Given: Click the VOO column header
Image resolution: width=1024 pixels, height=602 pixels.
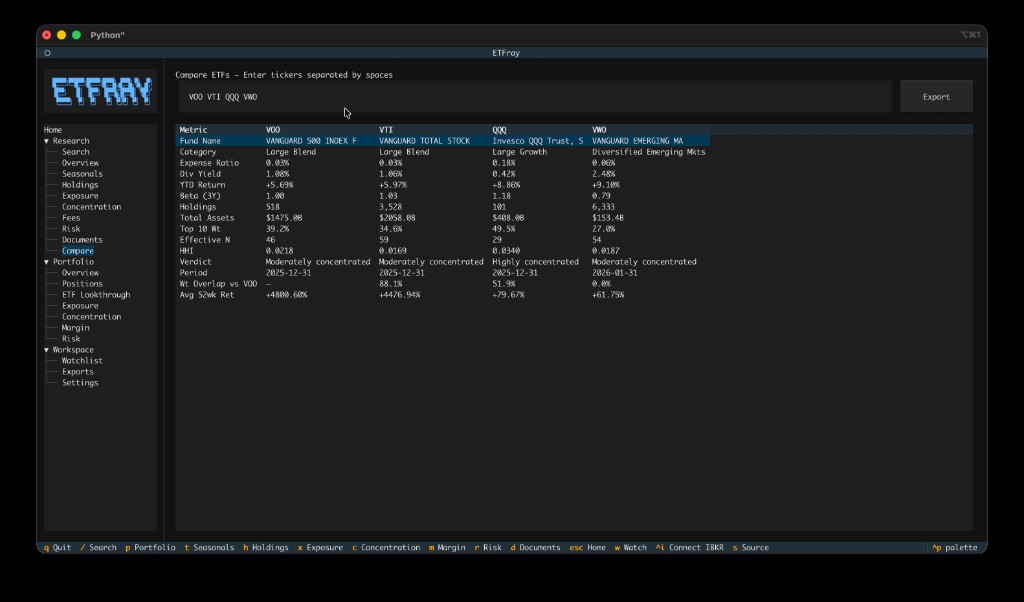Looking at the screenshot, I should click(273, 130).
